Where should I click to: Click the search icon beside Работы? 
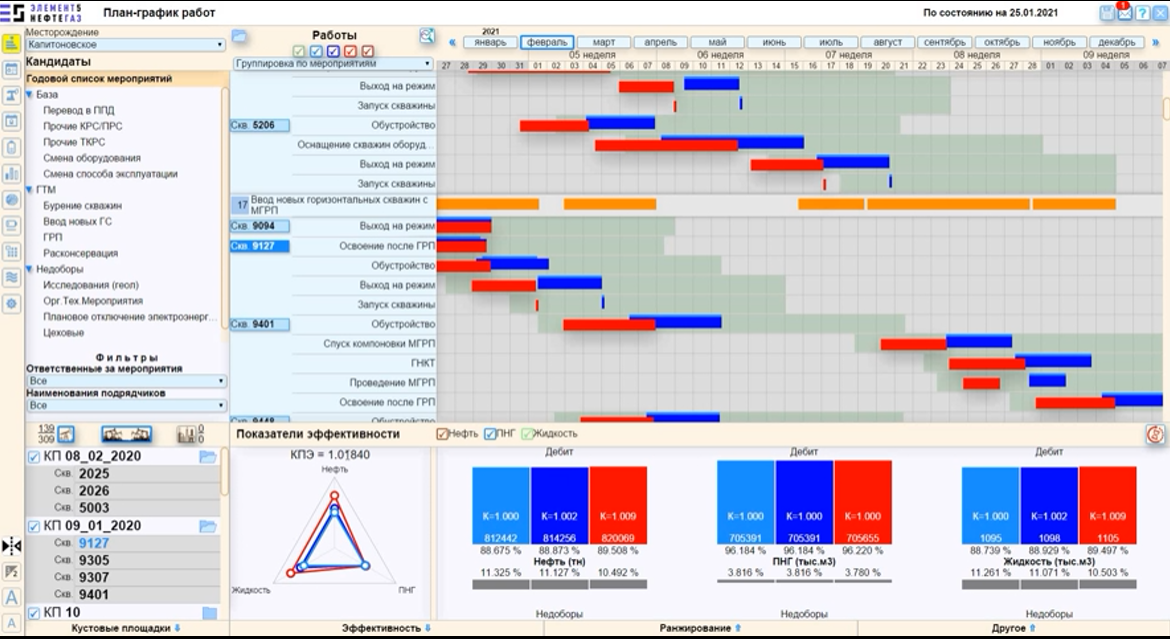point(427,35)
